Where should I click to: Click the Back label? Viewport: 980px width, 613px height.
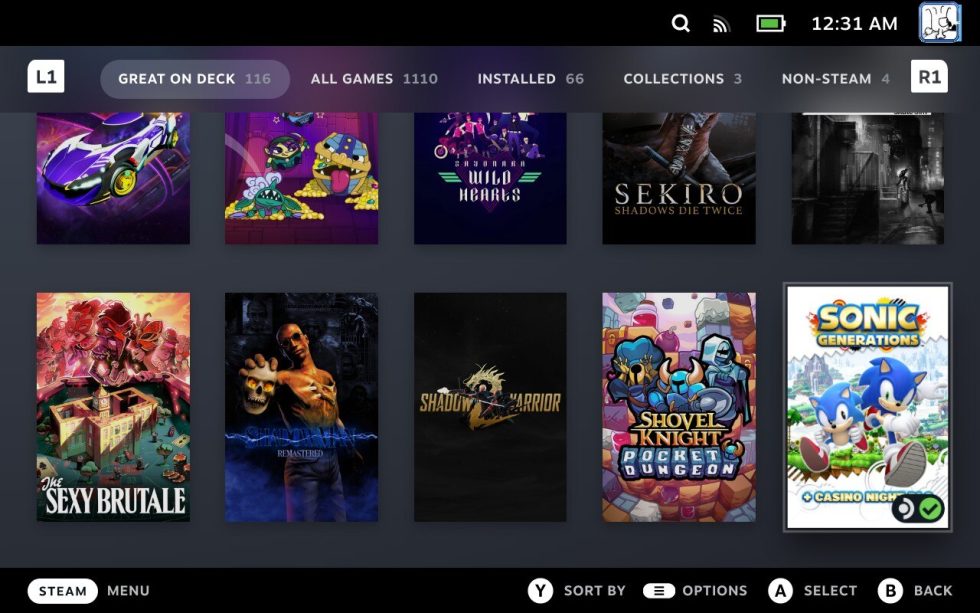(x=933, y=591)
